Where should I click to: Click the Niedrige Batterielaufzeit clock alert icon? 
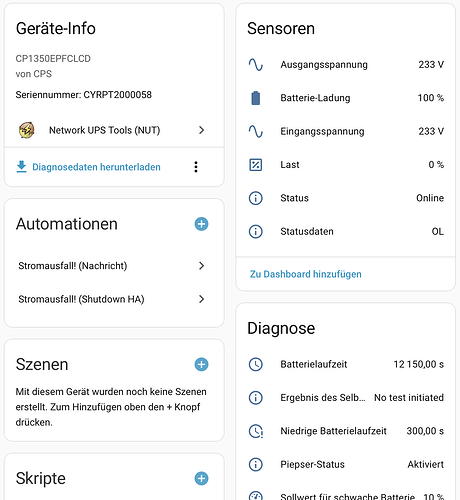coord(256,431)
